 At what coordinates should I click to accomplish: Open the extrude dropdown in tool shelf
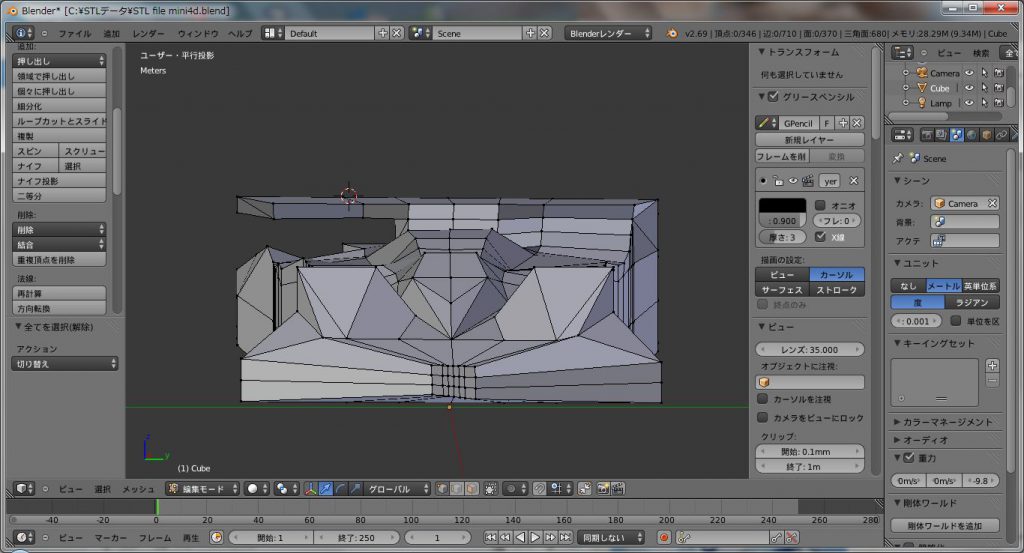tap(59, 61)
